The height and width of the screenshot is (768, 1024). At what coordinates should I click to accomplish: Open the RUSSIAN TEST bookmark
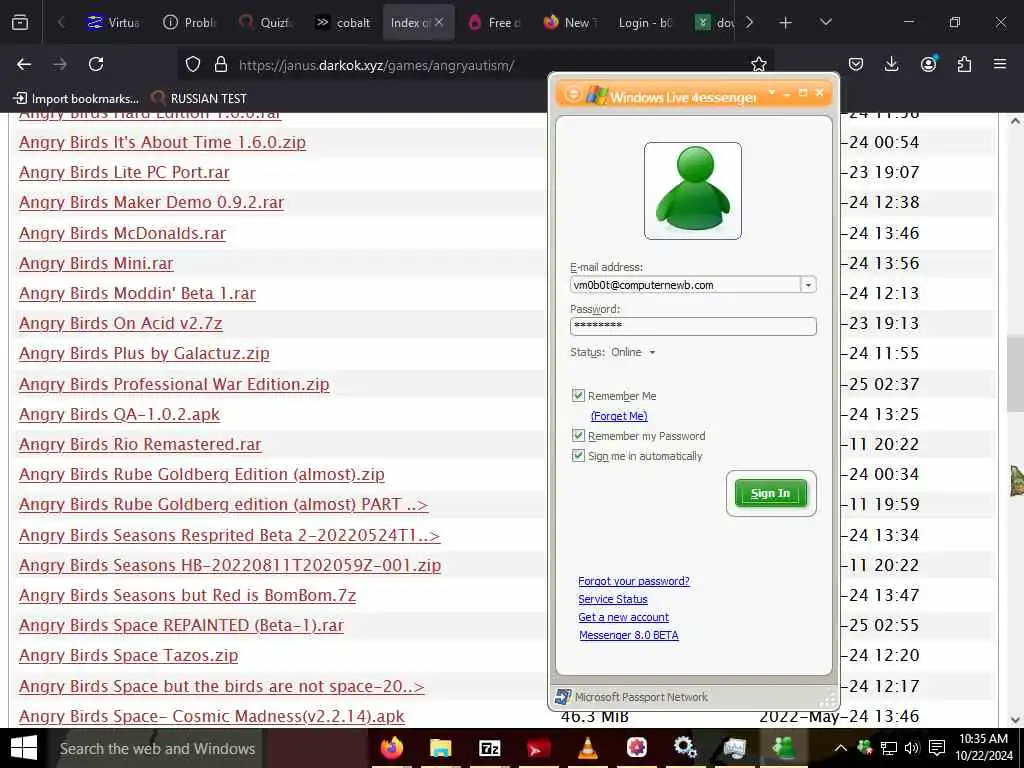(x=199, y=99)
